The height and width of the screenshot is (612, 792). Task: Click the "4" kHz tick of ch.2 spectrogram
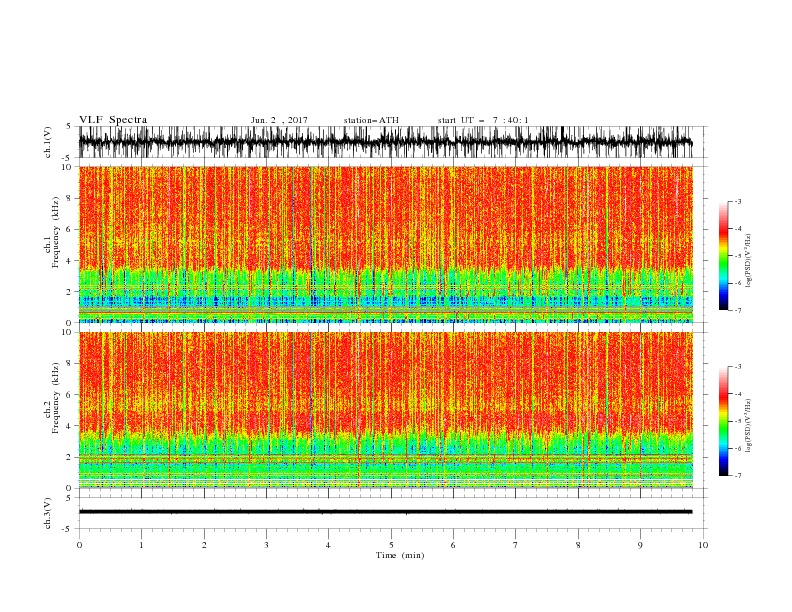[70, 426]
